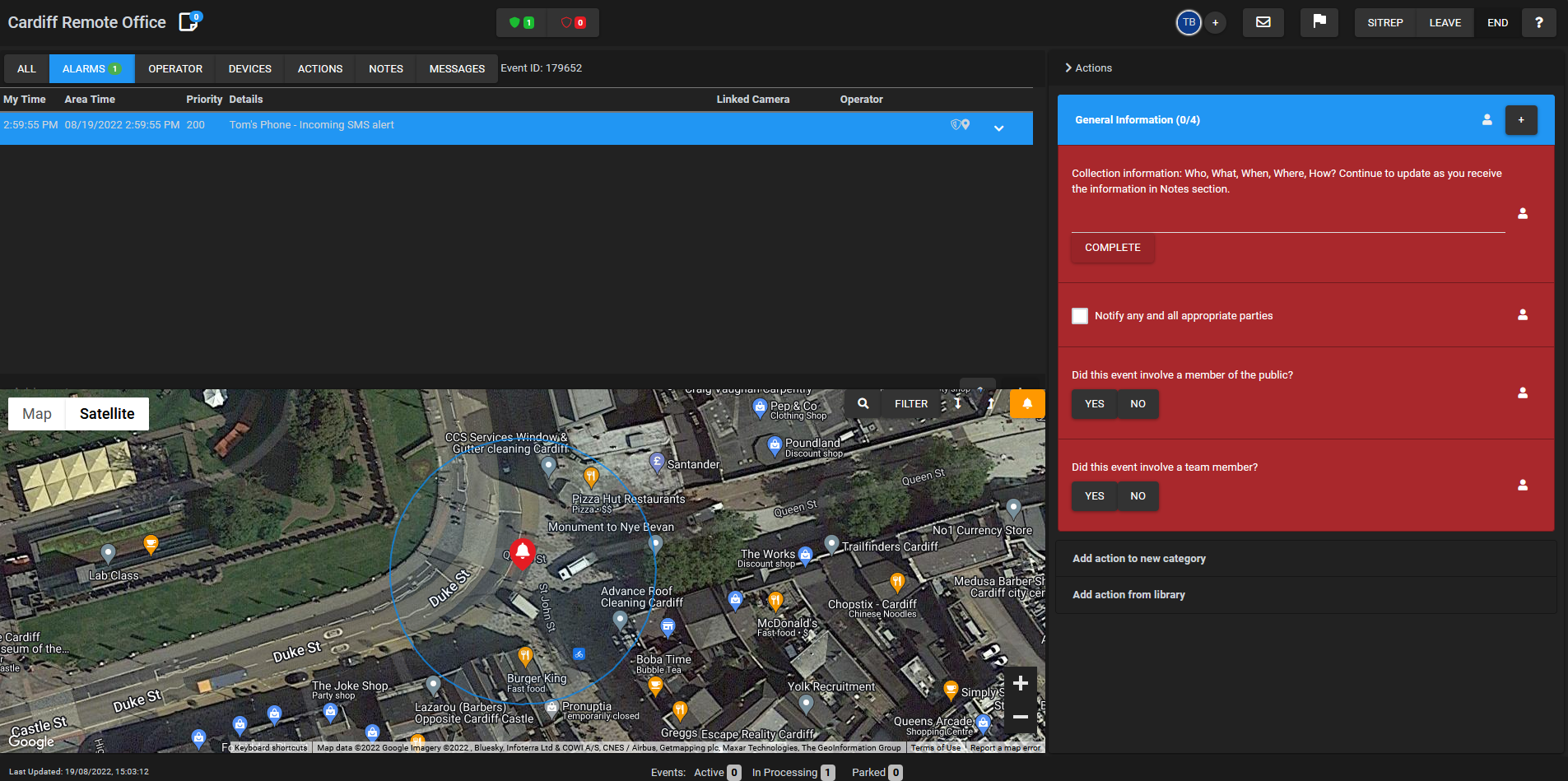
Task: Open the map search magnifier
Action: tap(863, 403)
